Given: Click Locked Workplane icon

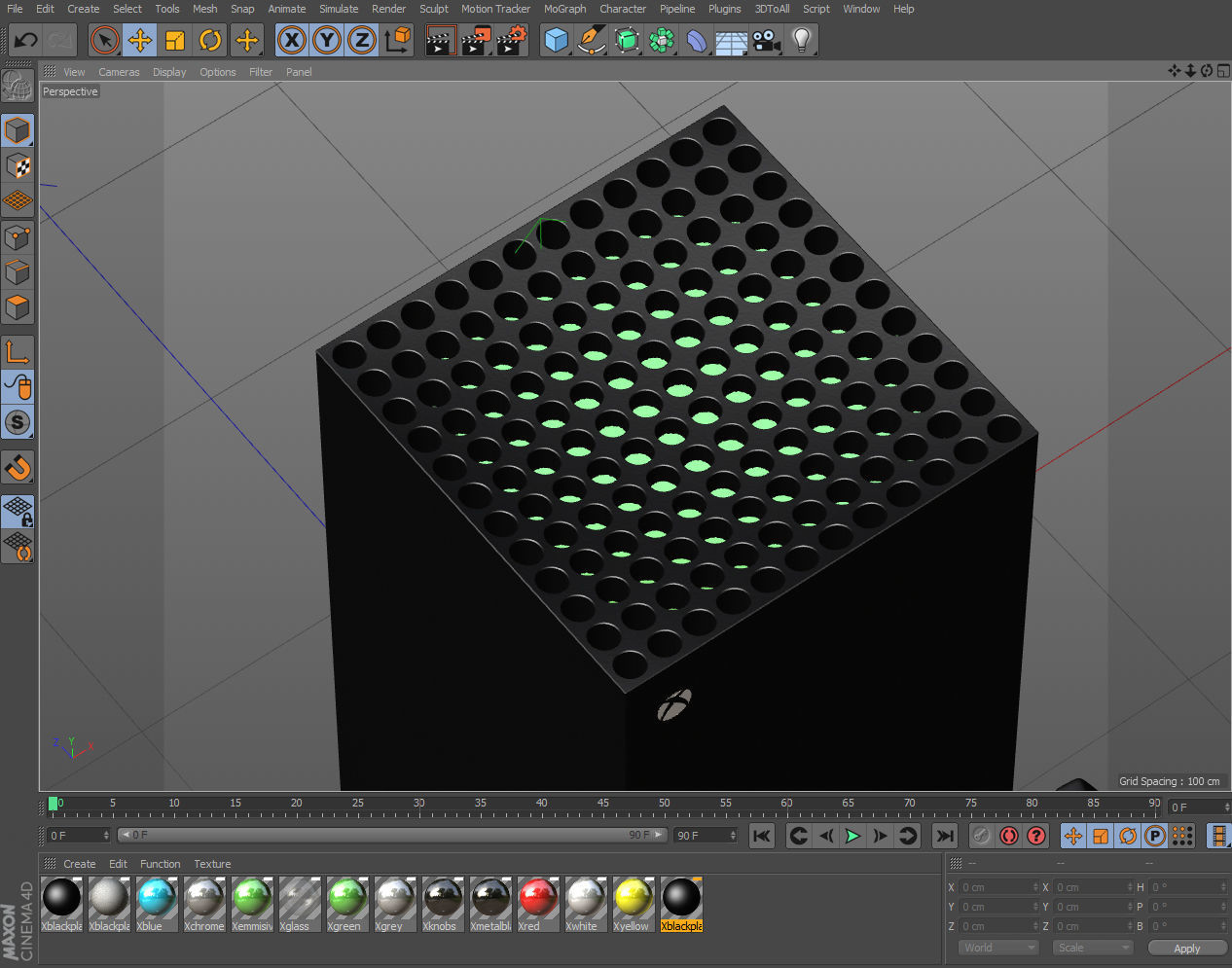Looking at the screenshot, I should pyautogui.click(x=18, y=512).
